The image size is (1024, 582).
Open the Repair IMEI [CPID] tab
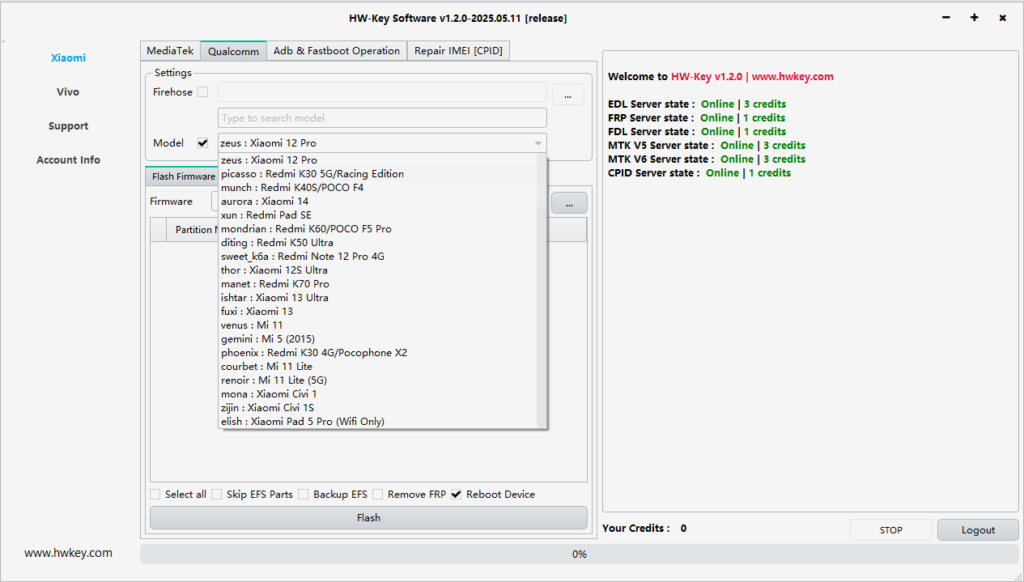point(458,50)
